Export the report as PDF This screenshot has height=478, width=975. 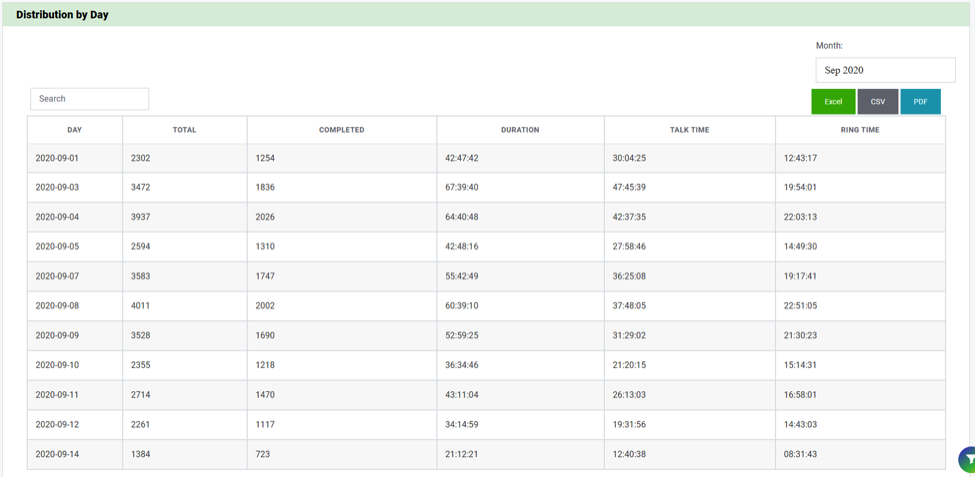[x=920, y=101]
